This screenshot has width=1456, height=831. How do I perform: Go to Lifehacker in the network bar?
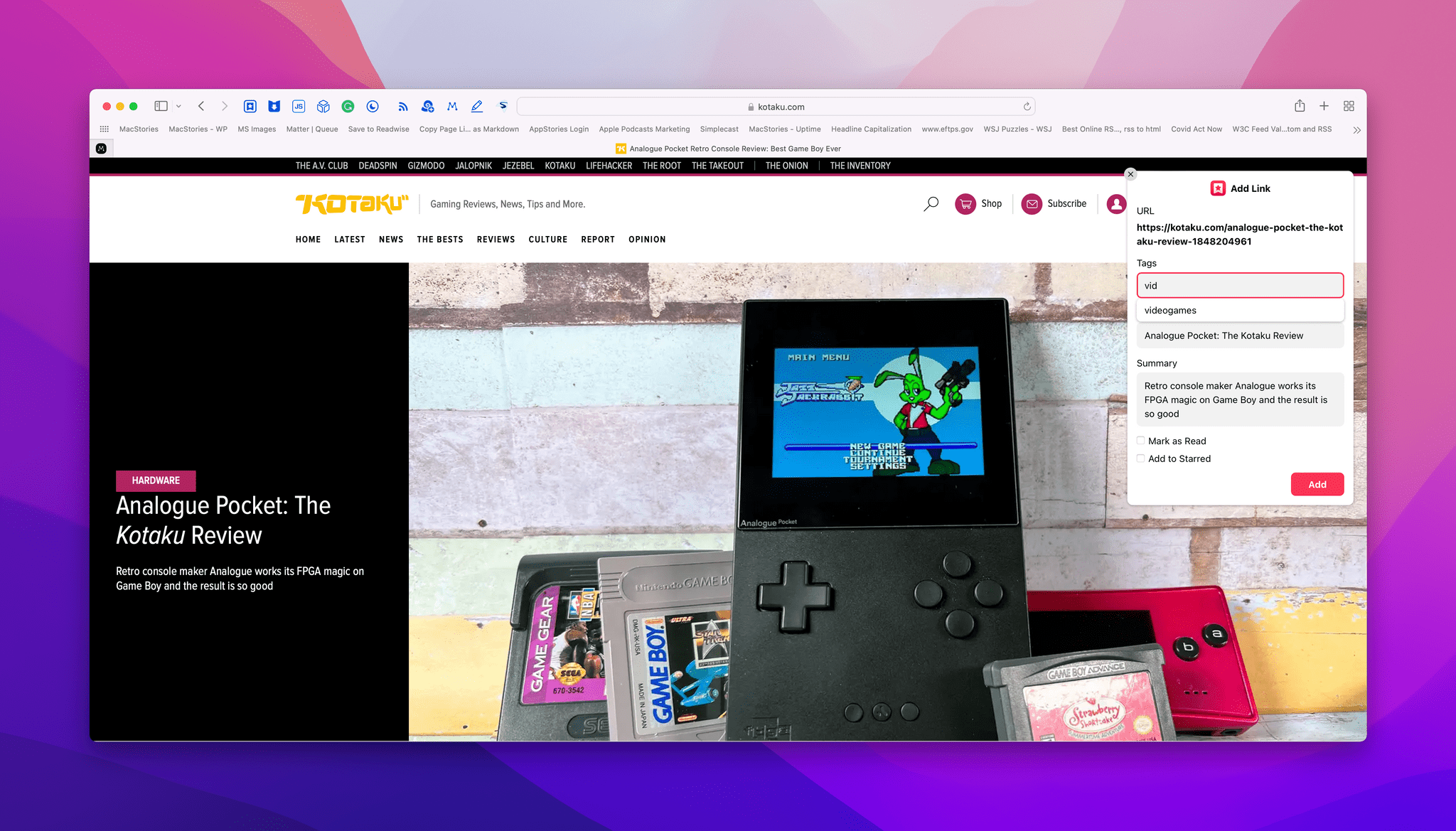[x=609, y=166]
